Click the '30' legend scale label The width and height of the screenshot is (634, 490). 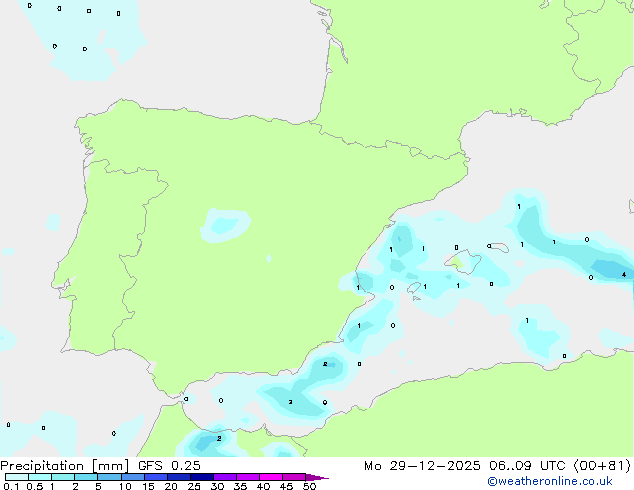tap(217, 486)
